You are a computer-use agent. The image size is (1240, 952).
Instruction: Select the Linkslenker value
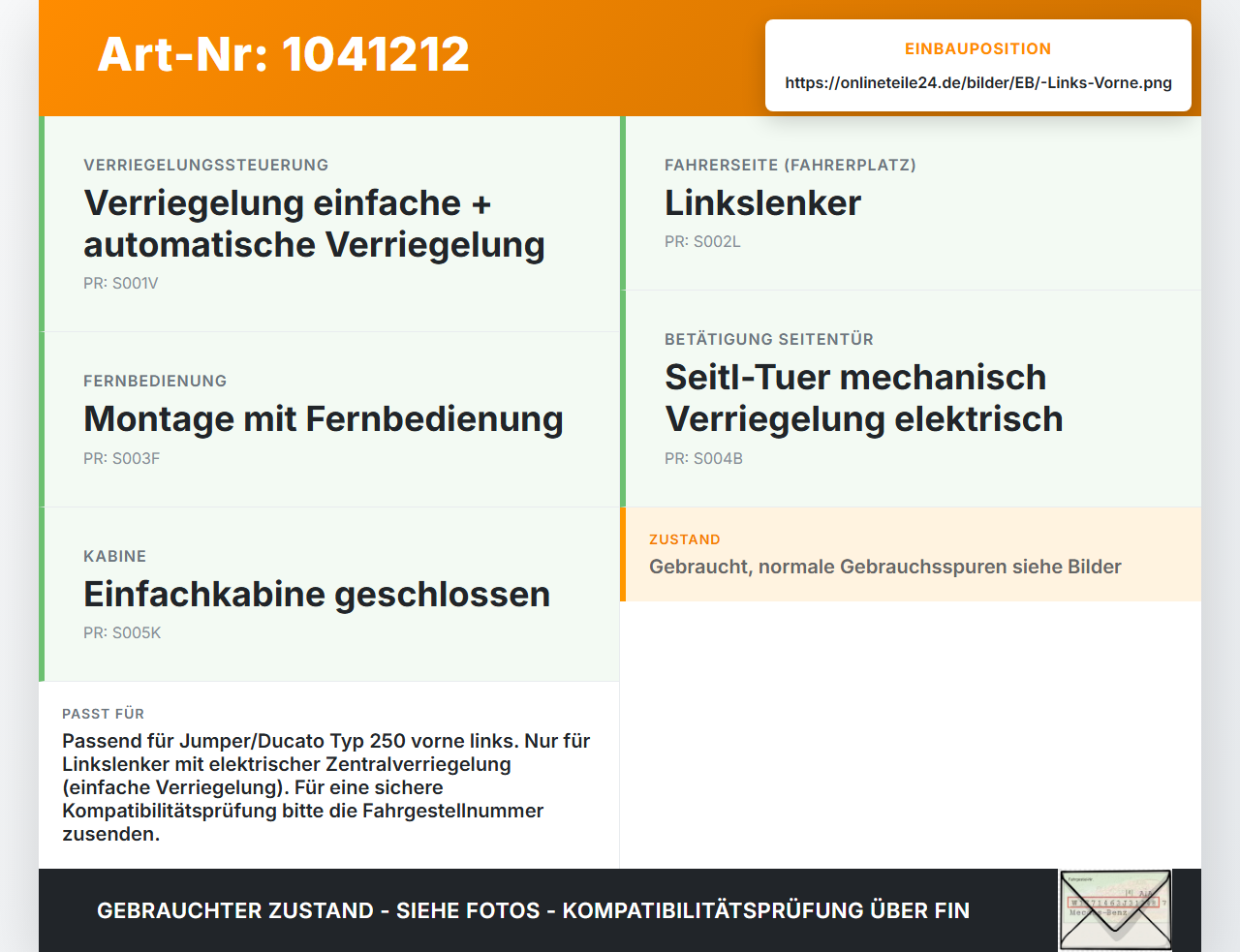click(x=762, y=203)
